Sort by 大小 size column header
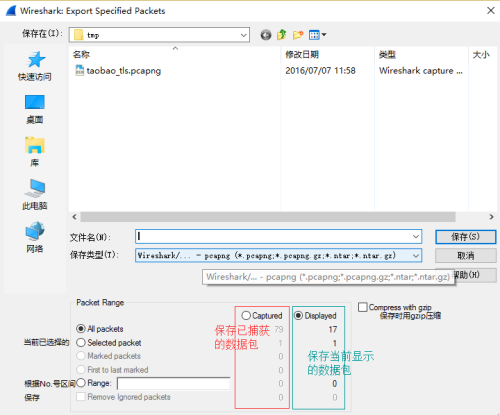The width and height of the screenshot is (500, 415). 482,54
